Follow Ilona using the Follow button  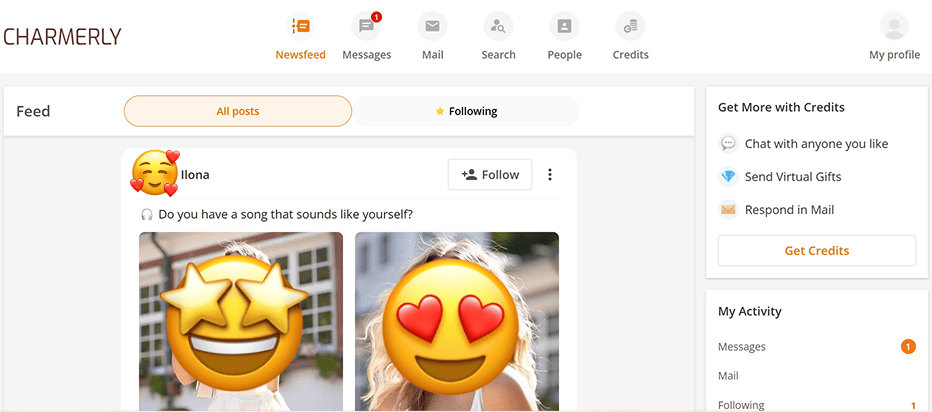tap(490, 175)
